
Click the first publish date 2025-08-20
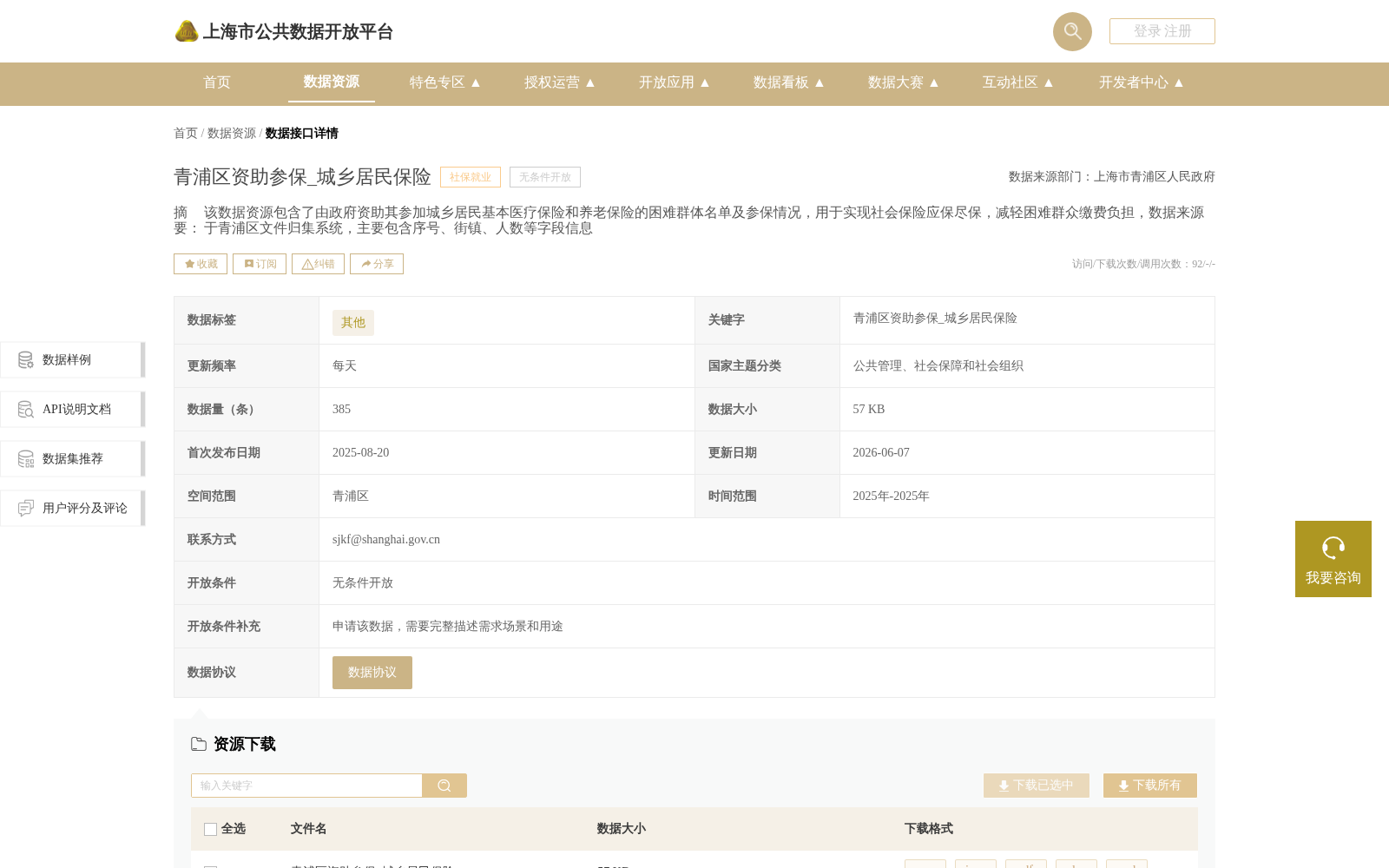(x=361, y=453)
